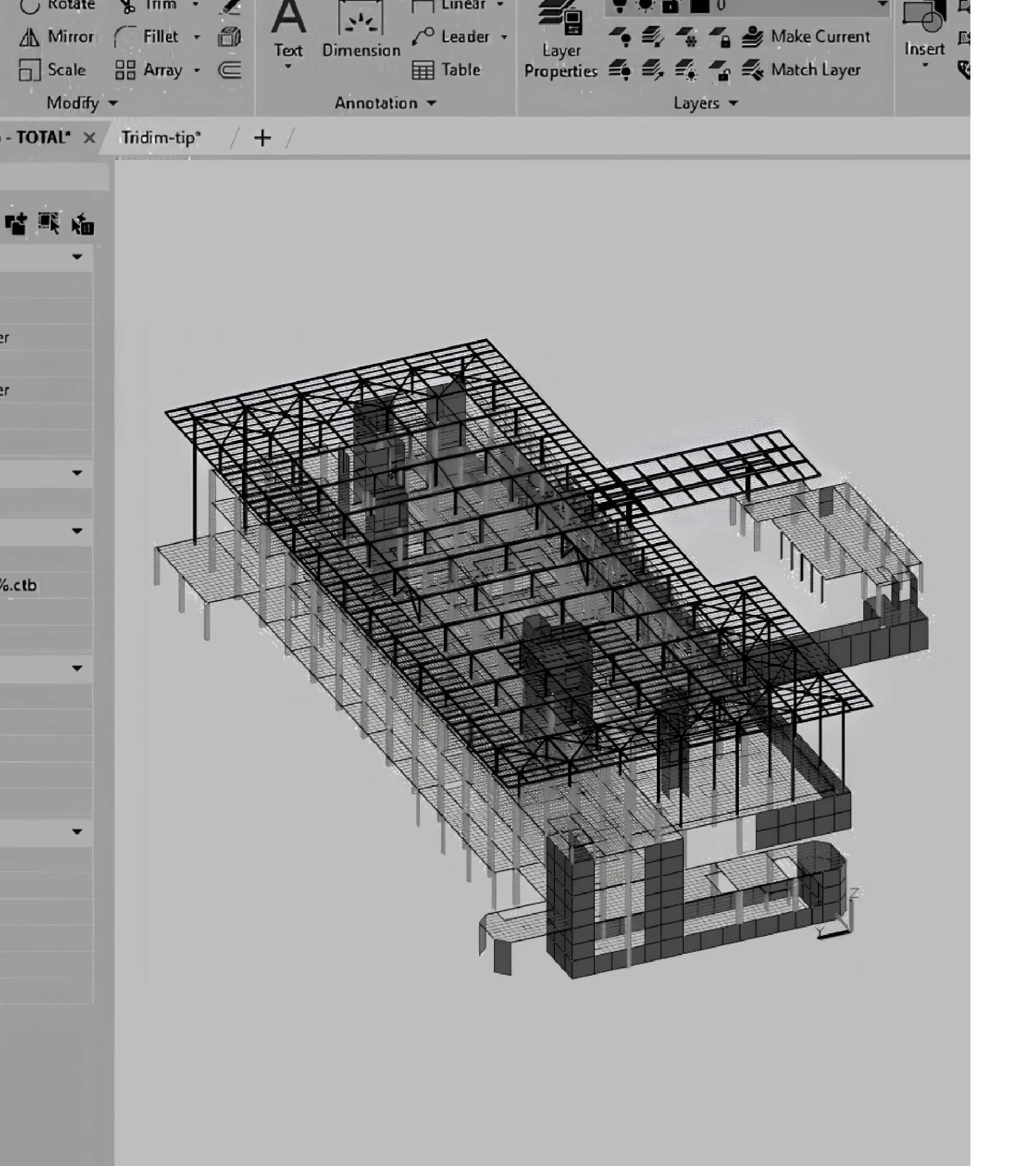The image size is (1036, 1166).
Task: Toggle layer freeze snowflake icon
Action: 687,38
